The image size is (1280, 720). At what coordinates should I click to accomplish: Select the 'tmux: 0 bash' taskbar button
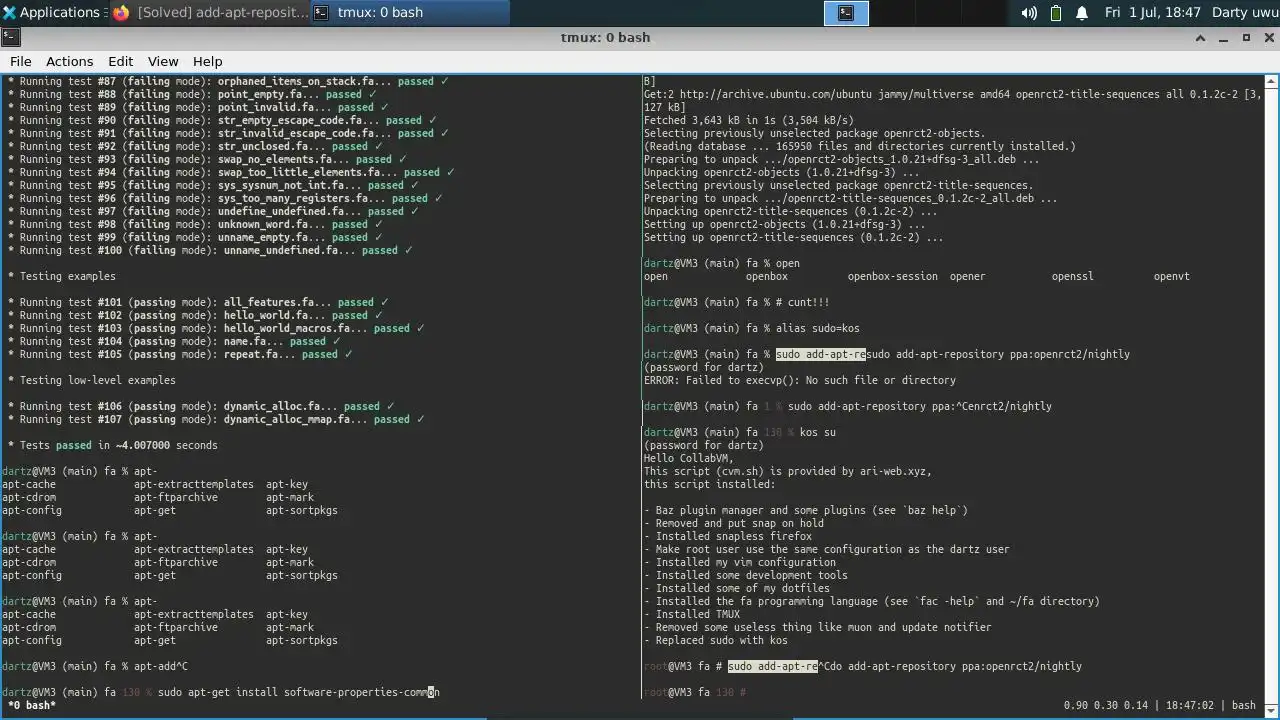410,13
